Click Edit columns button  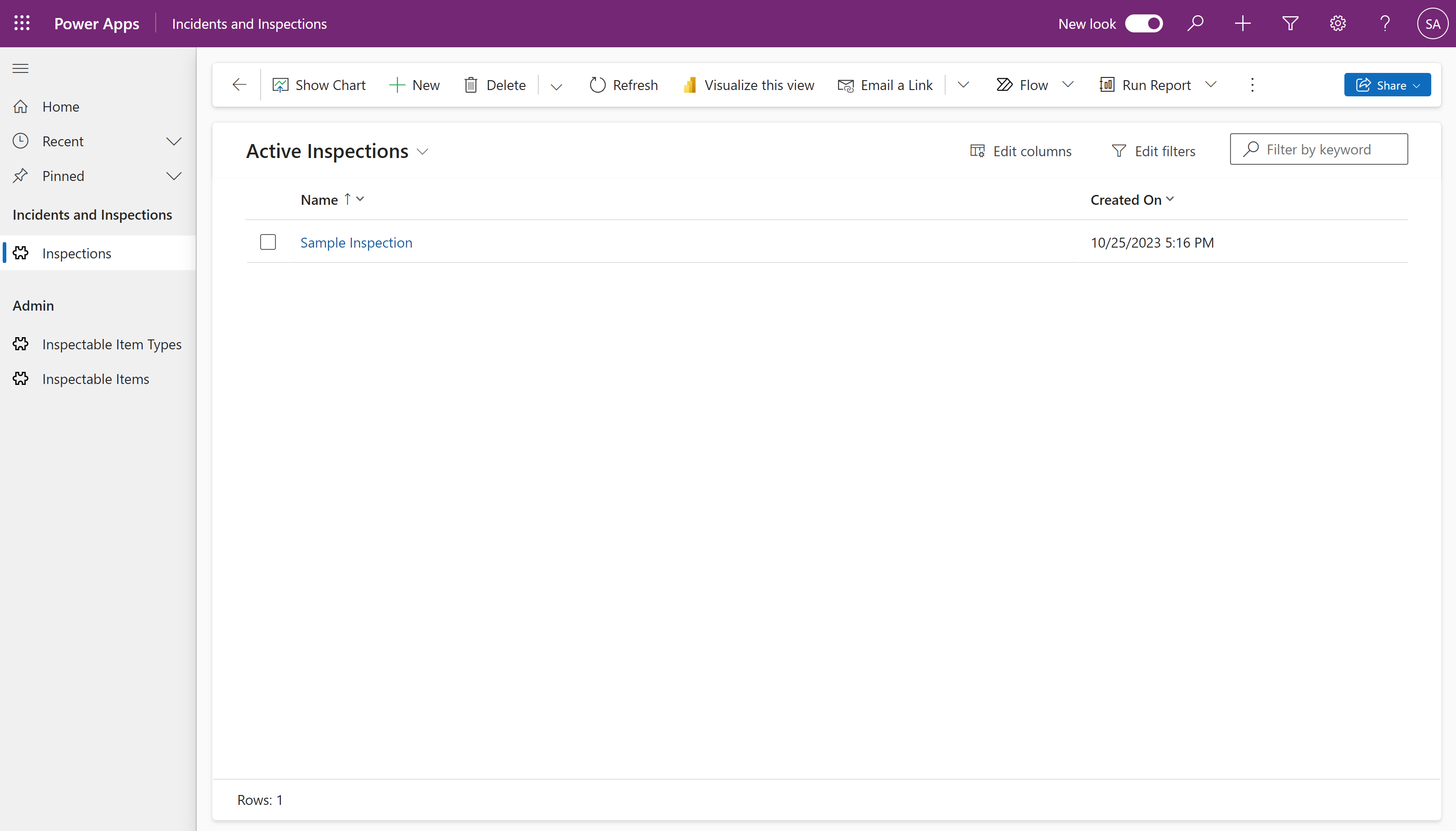pos(1021,151)
